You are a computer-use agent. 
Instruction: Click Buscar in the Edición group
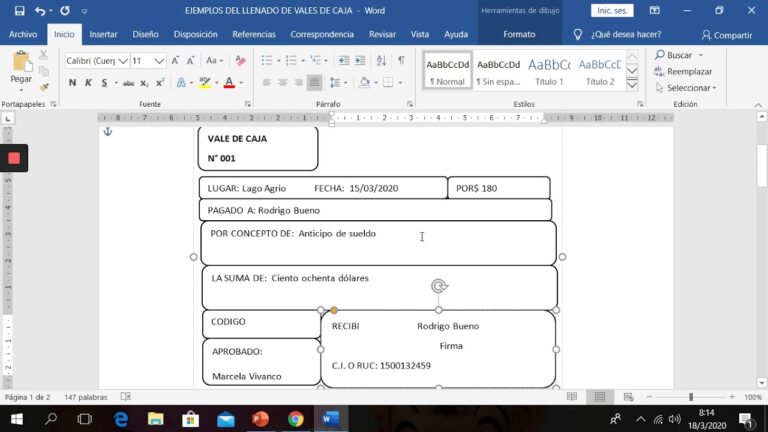point(674,55)
